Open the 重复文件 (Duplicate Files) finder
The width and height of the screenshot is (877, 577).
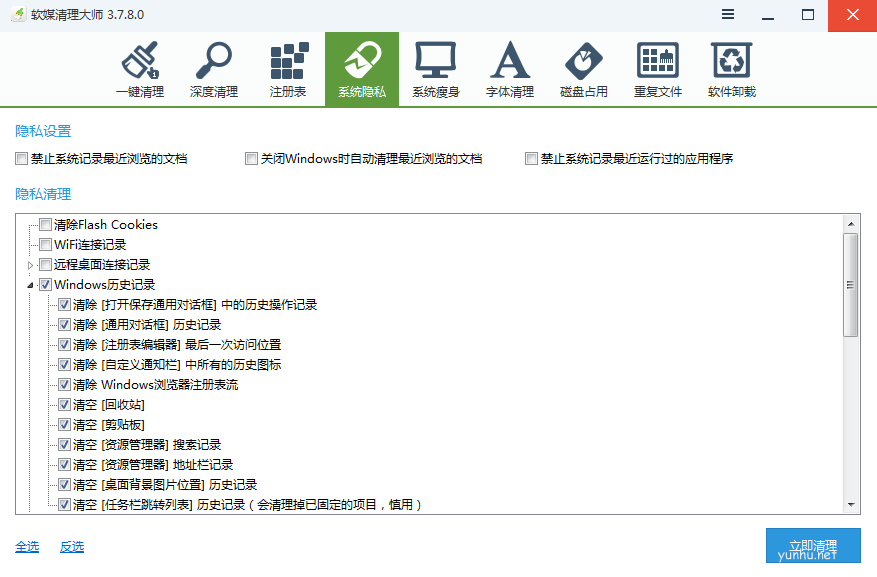(x=657, y=68)
